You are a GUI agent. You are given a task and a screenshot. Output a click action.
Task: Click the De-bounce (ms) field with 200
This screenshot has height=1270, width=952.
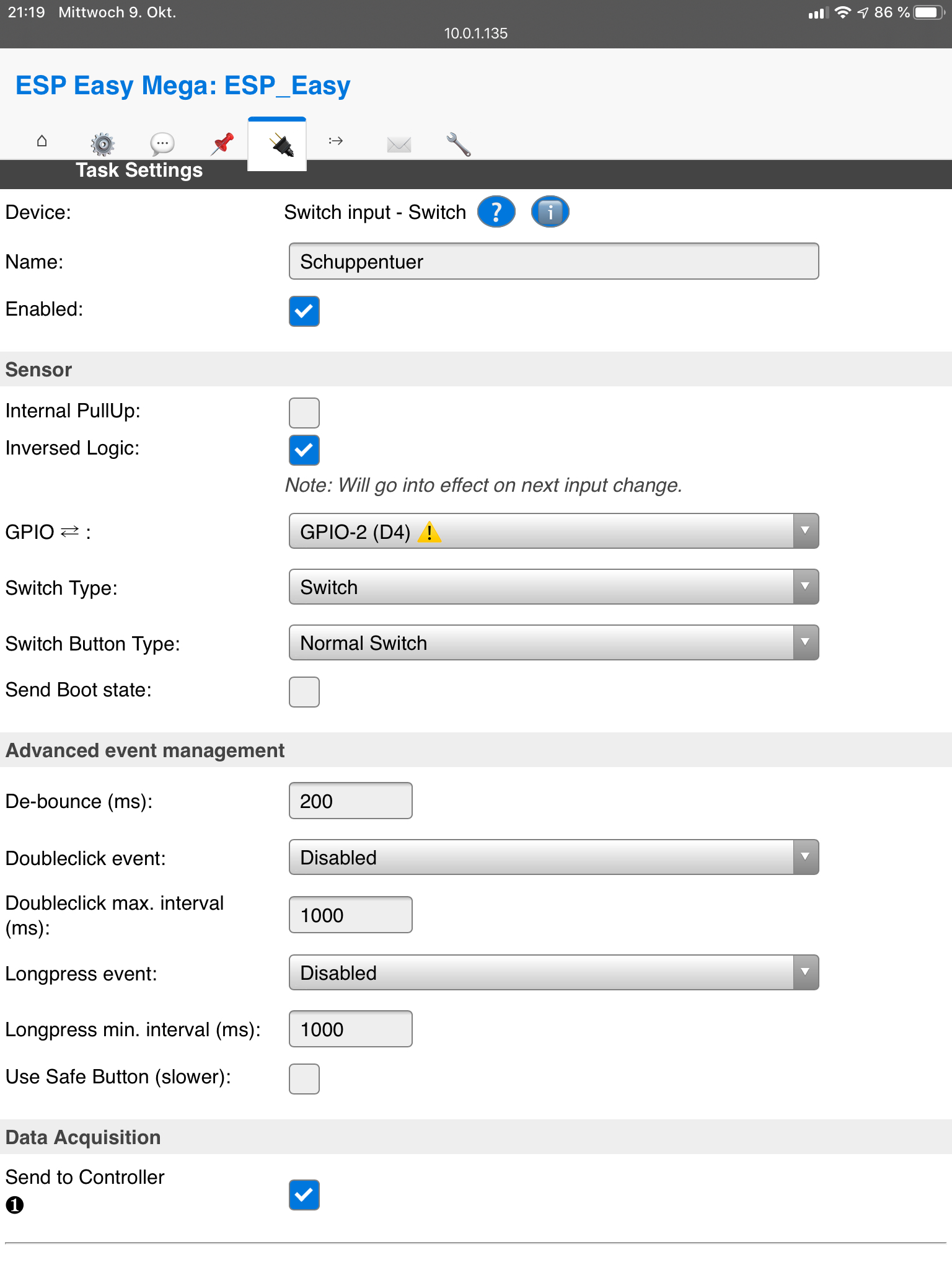[350, 801]
